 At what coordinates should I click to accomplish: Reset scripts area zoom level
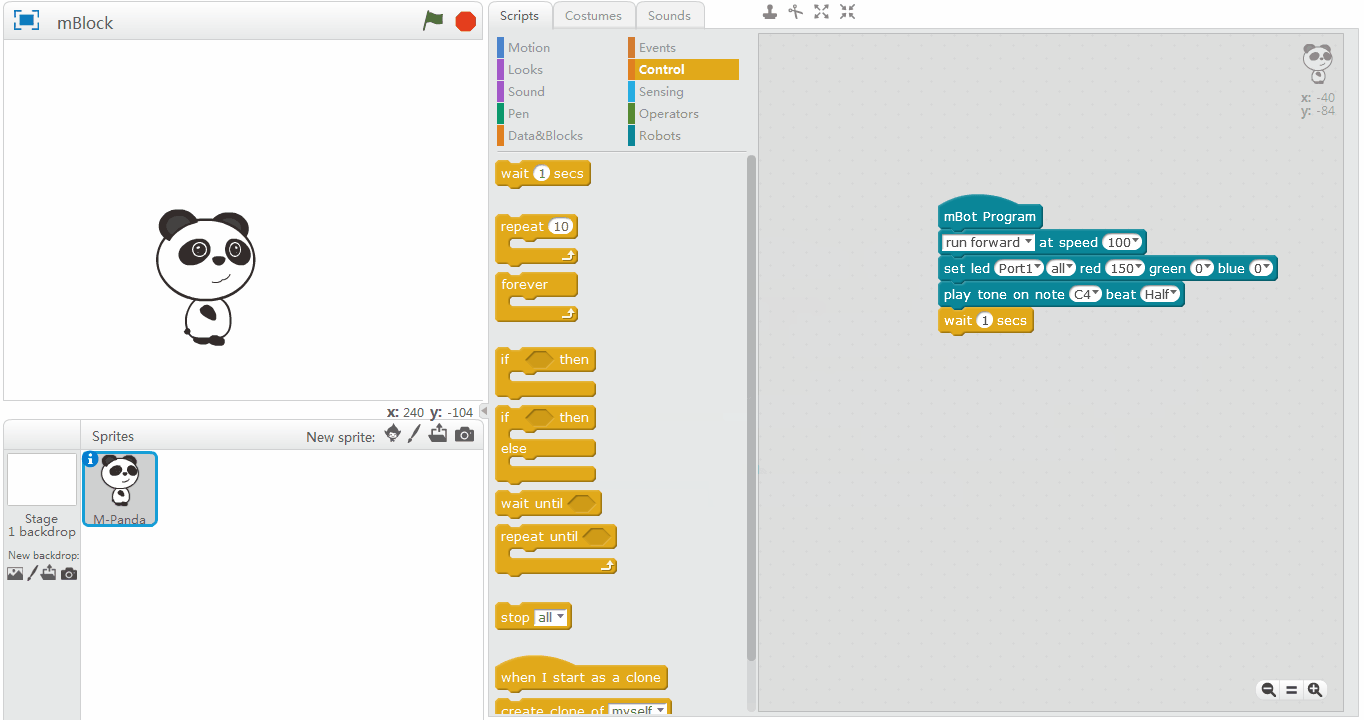point(1291,690)
